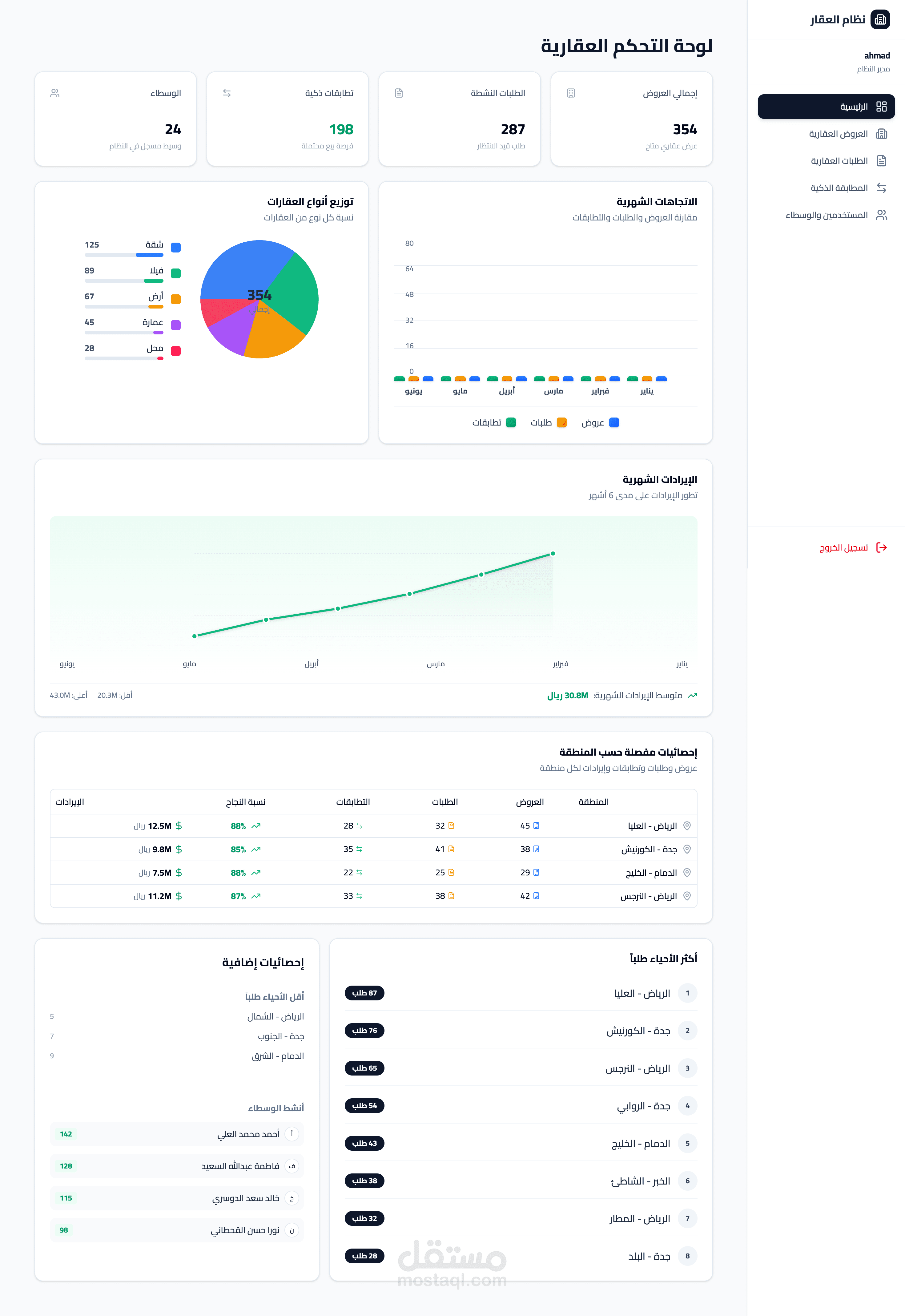Click the arrows icon in تطابقات ذكية card

(x=227, y=93)
